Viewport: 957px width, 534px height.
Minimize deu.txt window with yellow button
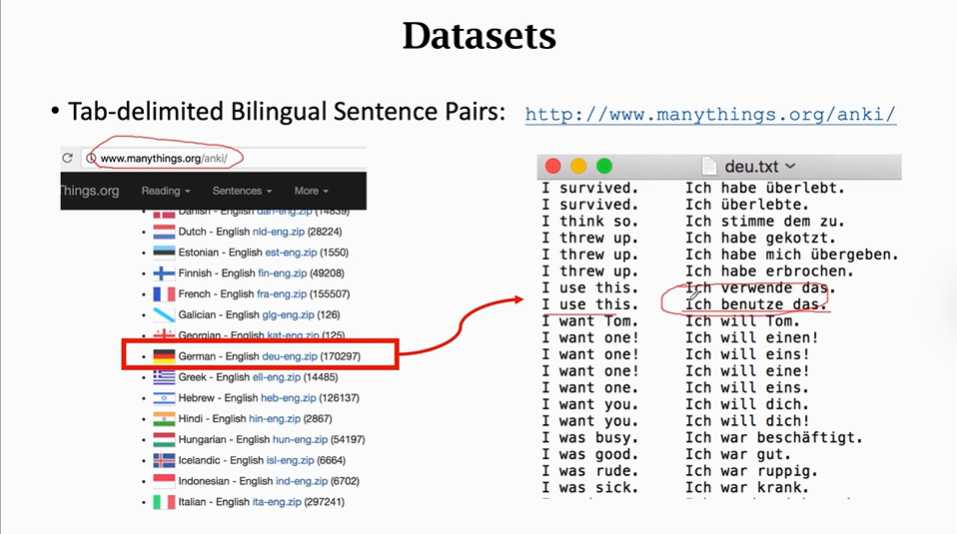(579, 166)
